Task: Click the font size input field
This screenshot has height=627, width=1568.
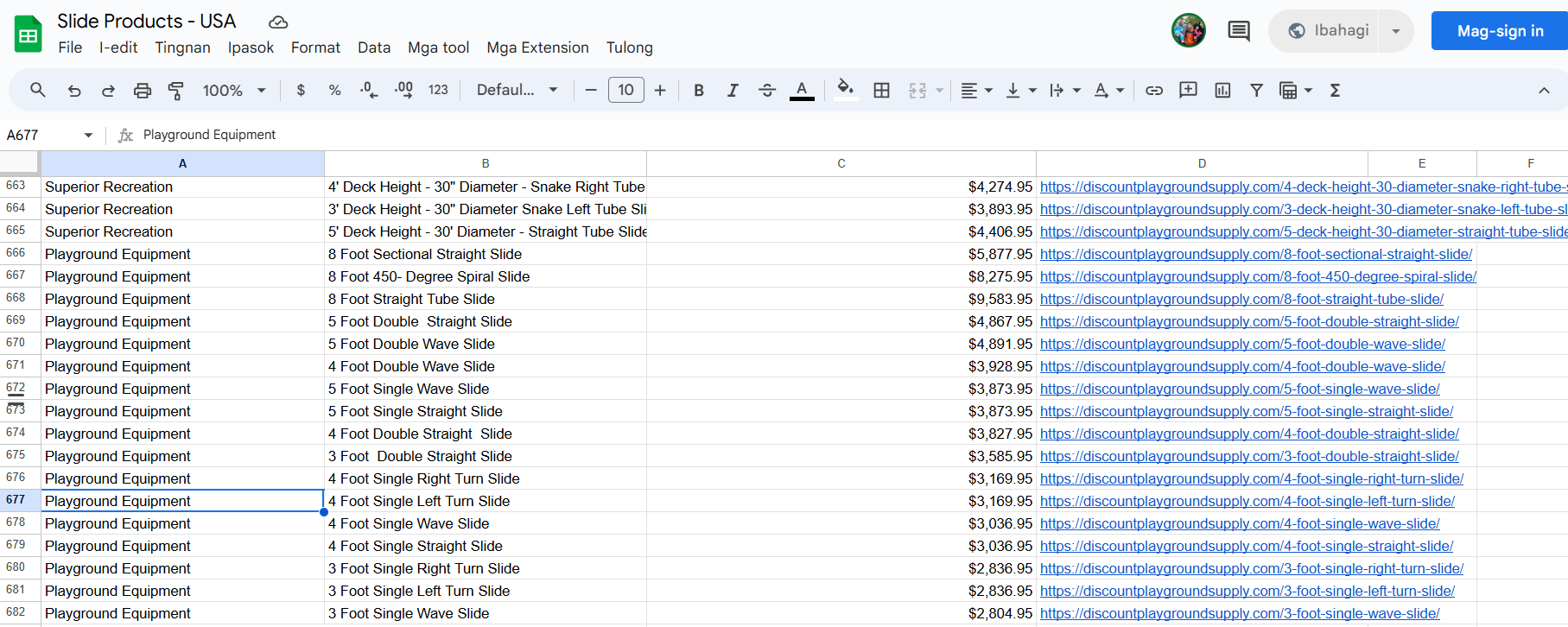Action: [626, 90]
